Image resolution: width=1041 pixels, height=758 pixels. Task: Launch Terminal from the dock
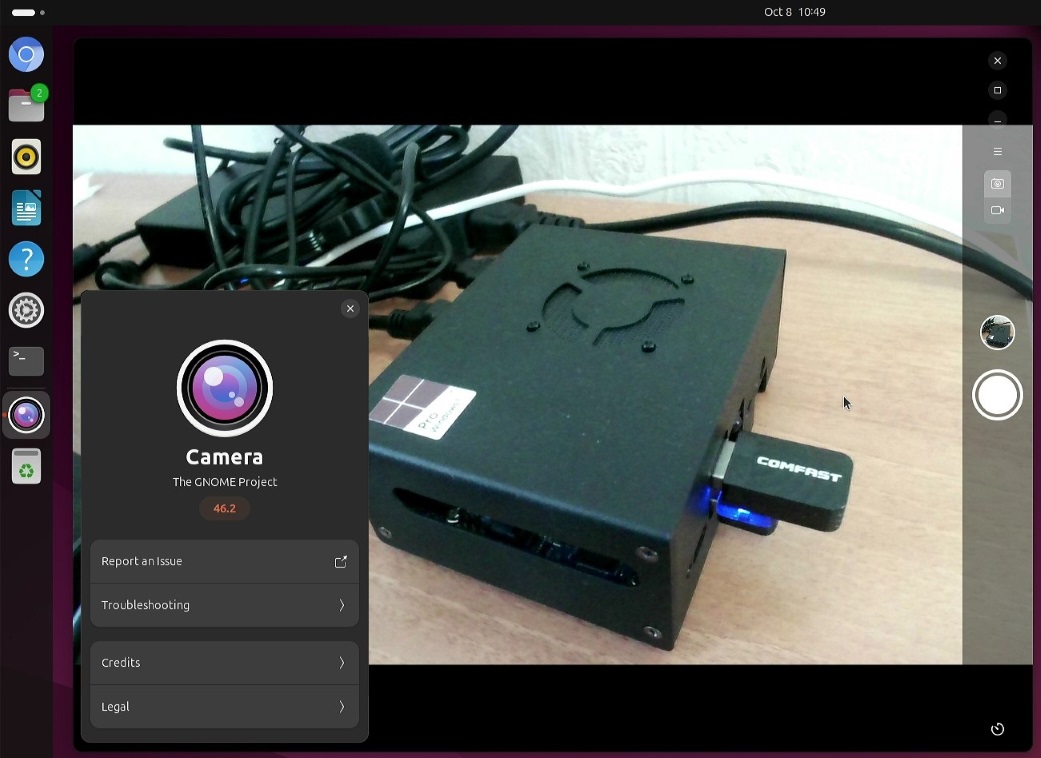point(27,361)
